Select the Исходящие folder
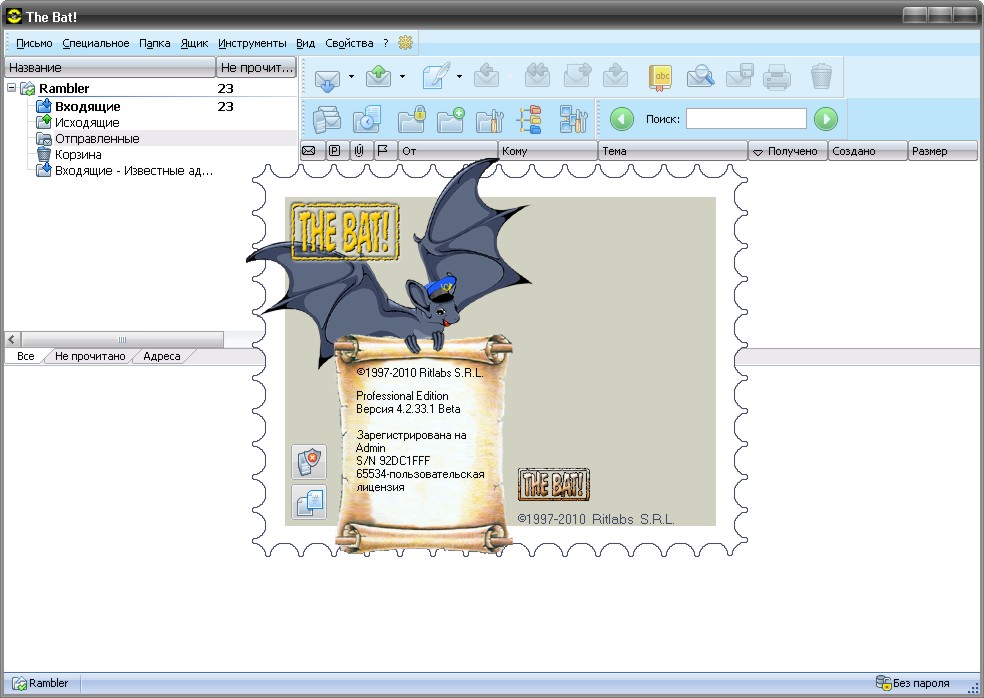The height and width of the screenshot is (698, 984). tap(87, 123)
